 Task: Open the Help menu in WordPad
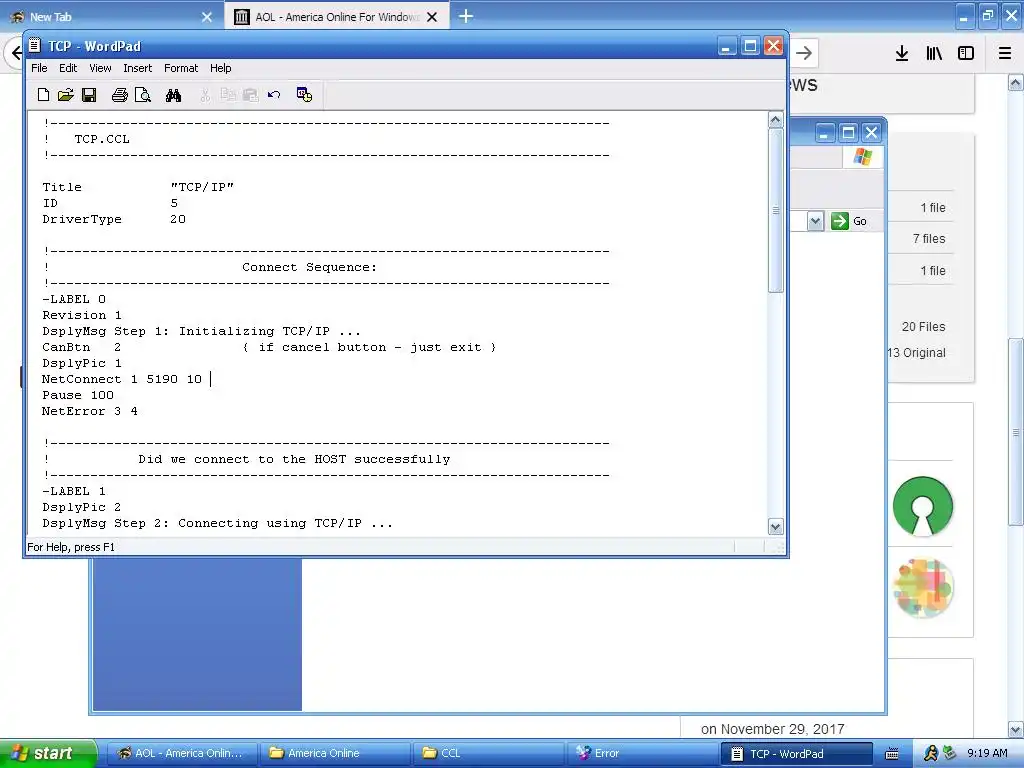tap(221, 68)
